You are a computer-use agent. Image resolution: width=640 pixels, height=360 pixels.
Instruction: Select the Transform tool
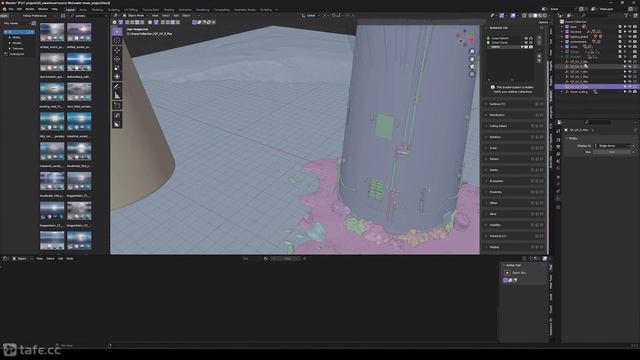(117, 77)
